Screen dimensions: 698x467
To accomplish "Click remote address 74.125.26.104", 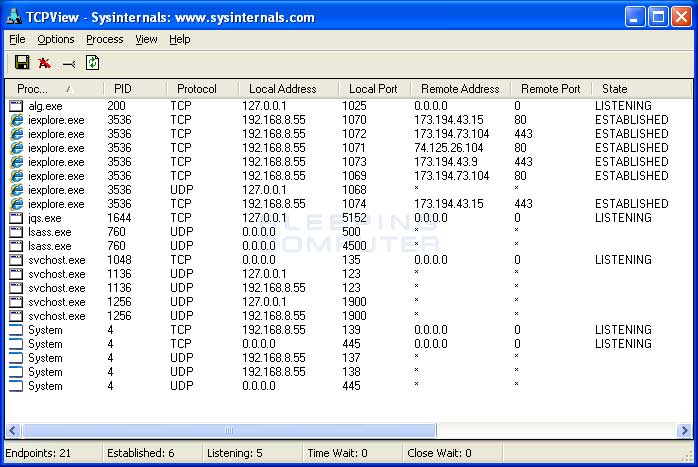I will click(x=449, y=148).
